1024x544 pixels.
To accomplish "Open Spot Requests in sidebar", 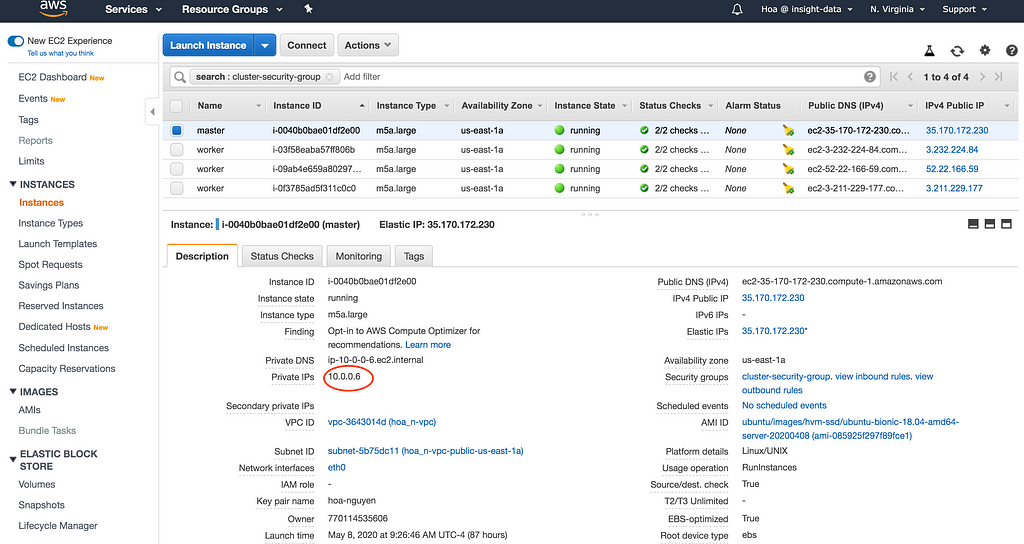I will coord(50,264).
